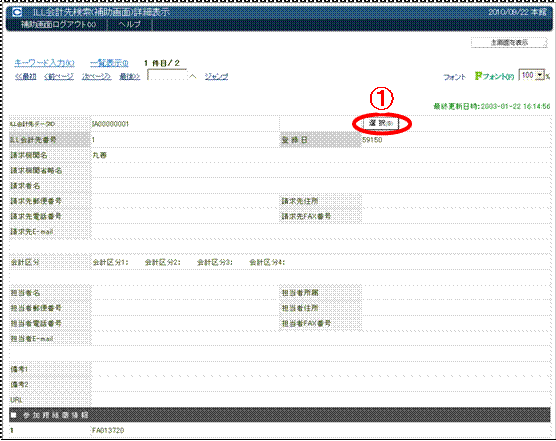Open the ヘルプ menu
556x441 pixels.
click(x=129, y=24)
